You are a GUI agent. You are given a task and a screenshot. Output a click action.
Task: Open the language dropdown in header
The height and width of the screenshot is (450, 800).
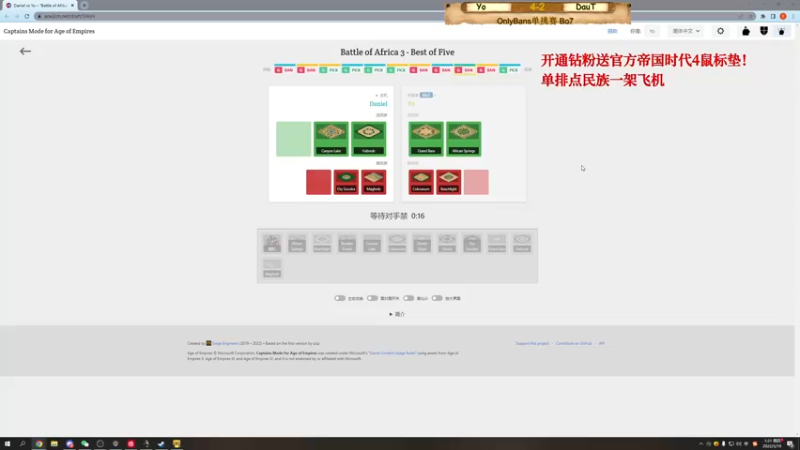[686, 31]
